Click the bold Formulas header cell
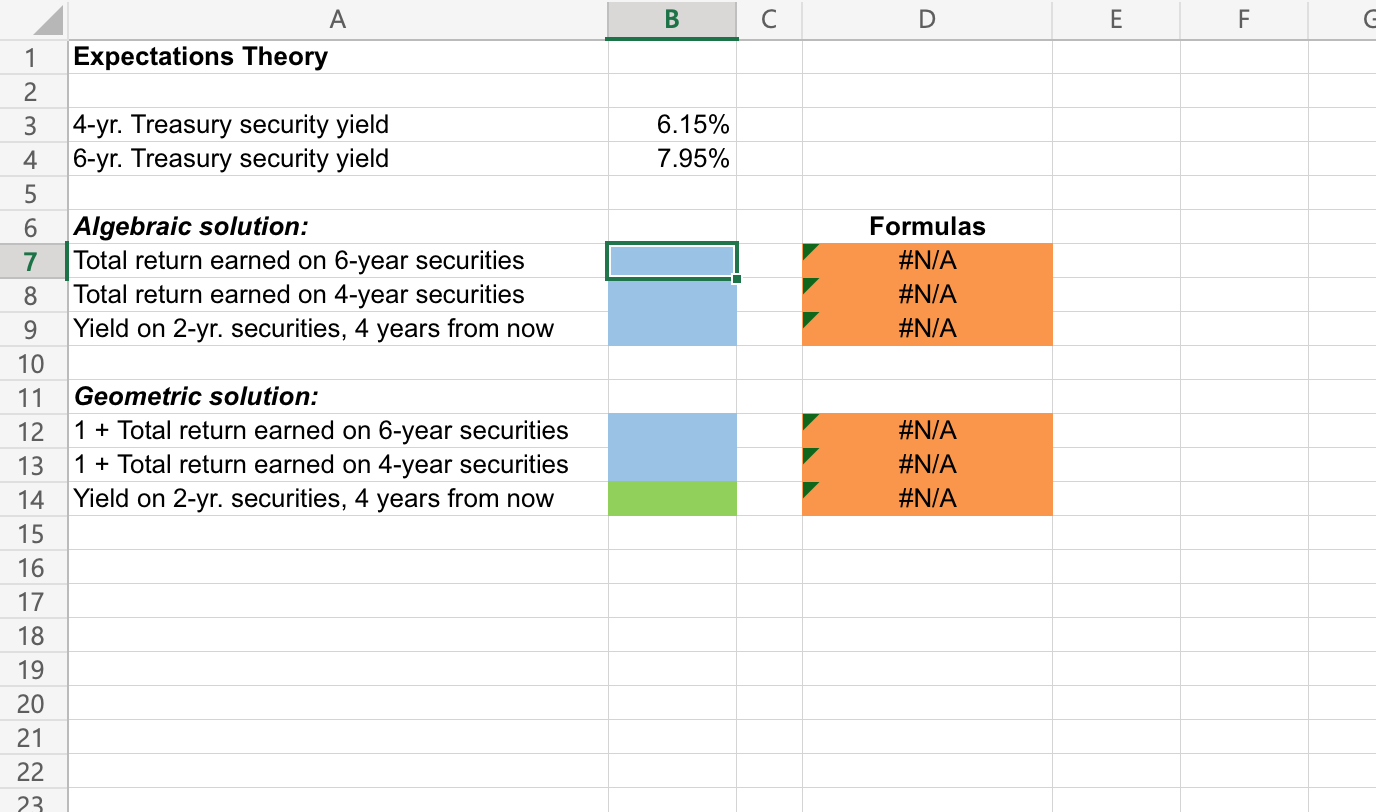This screenshot has height=812, width=1376. (926, 226)
